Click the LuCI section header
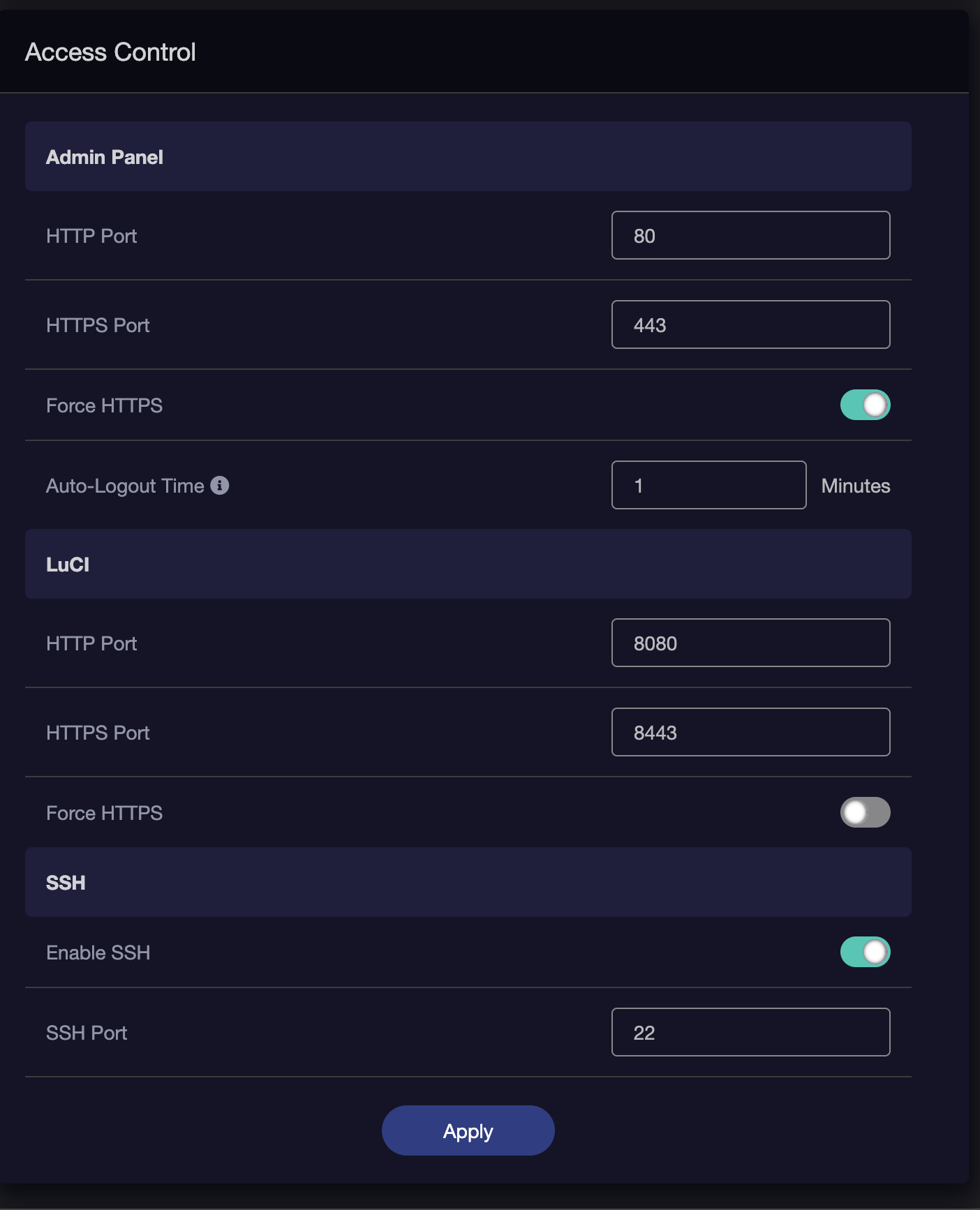The height and width of the screenshot is (1210, 980). 68,565
